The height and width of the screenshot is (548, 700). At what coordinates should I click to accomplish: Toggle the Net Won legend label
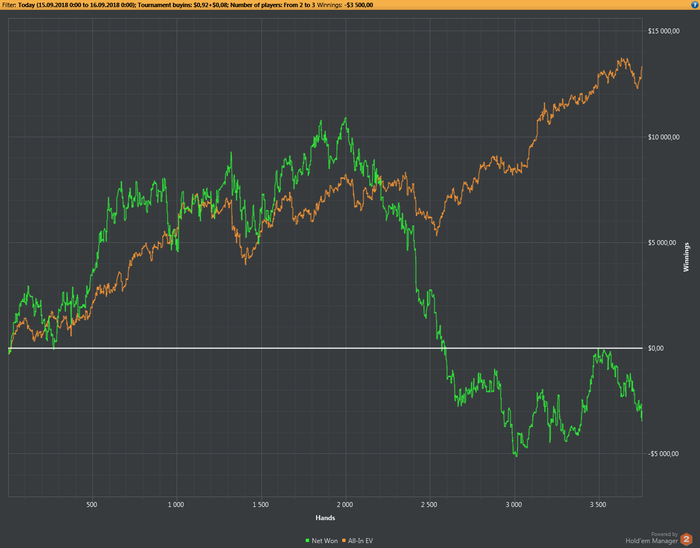pos(325,540)
